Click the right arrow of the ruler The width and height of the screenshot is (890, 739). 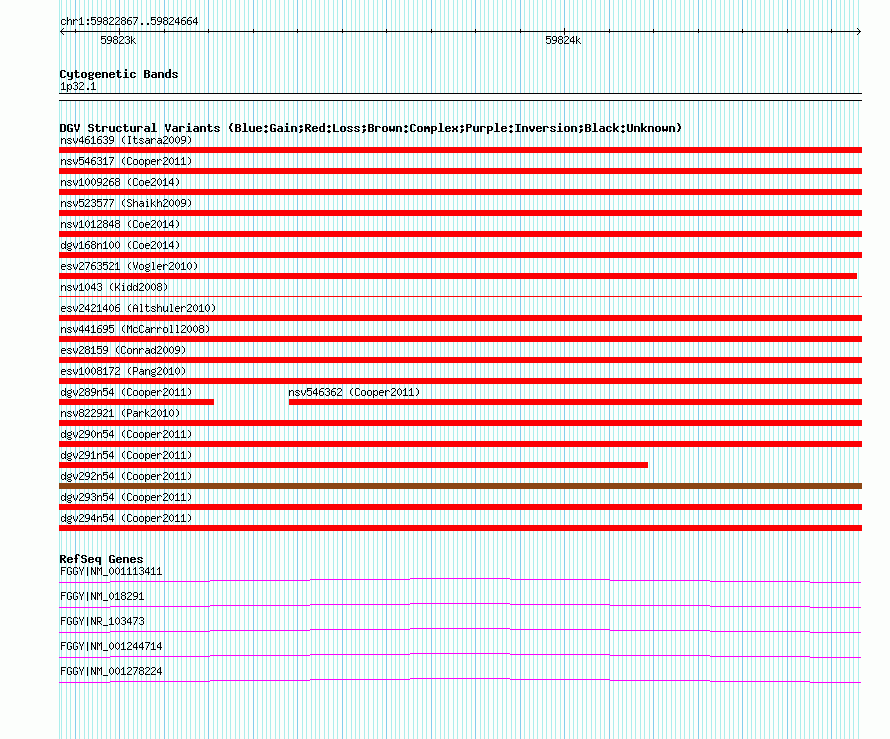pos(859,32)
